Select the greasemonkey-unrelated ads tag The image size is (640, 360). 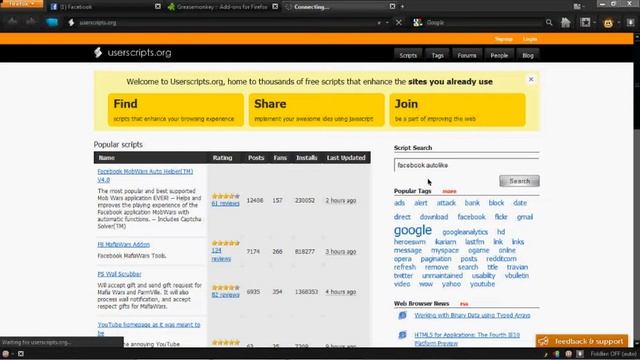(399, 203)
